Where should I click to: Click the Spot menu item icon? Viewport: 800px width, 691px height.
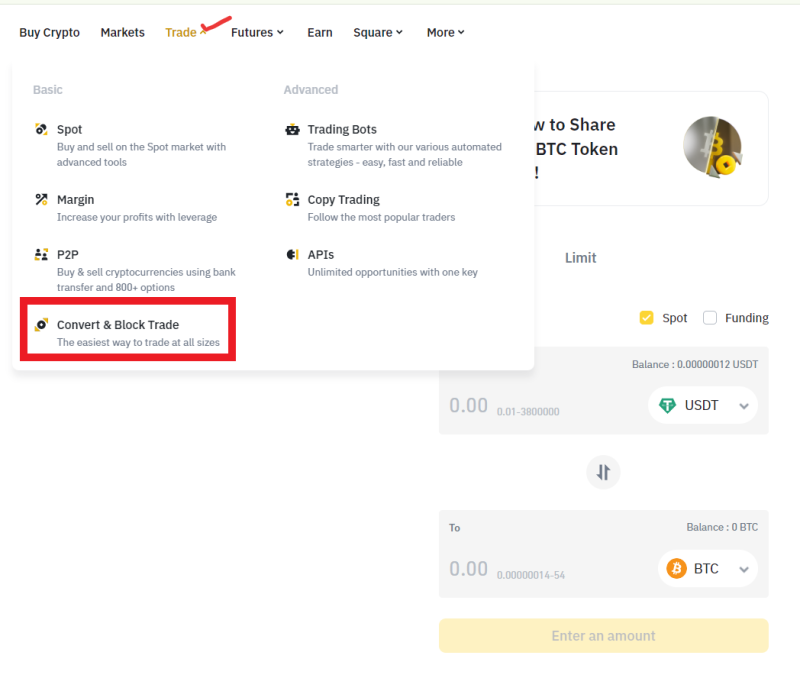(x=41, y=129)
